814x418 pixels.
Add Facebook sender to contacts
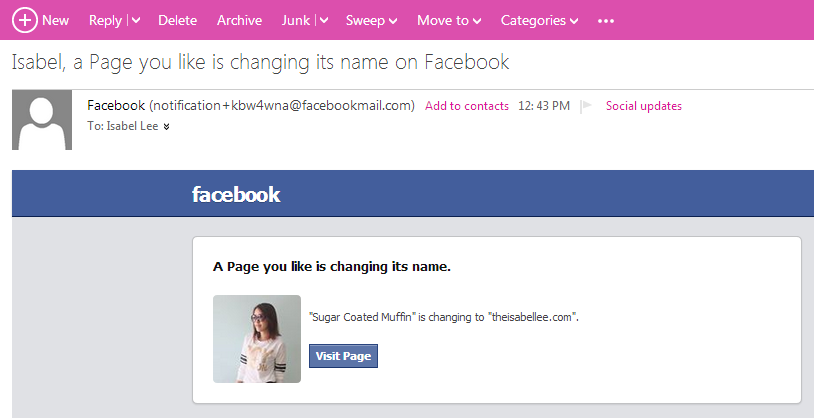[x=467, y=106]
